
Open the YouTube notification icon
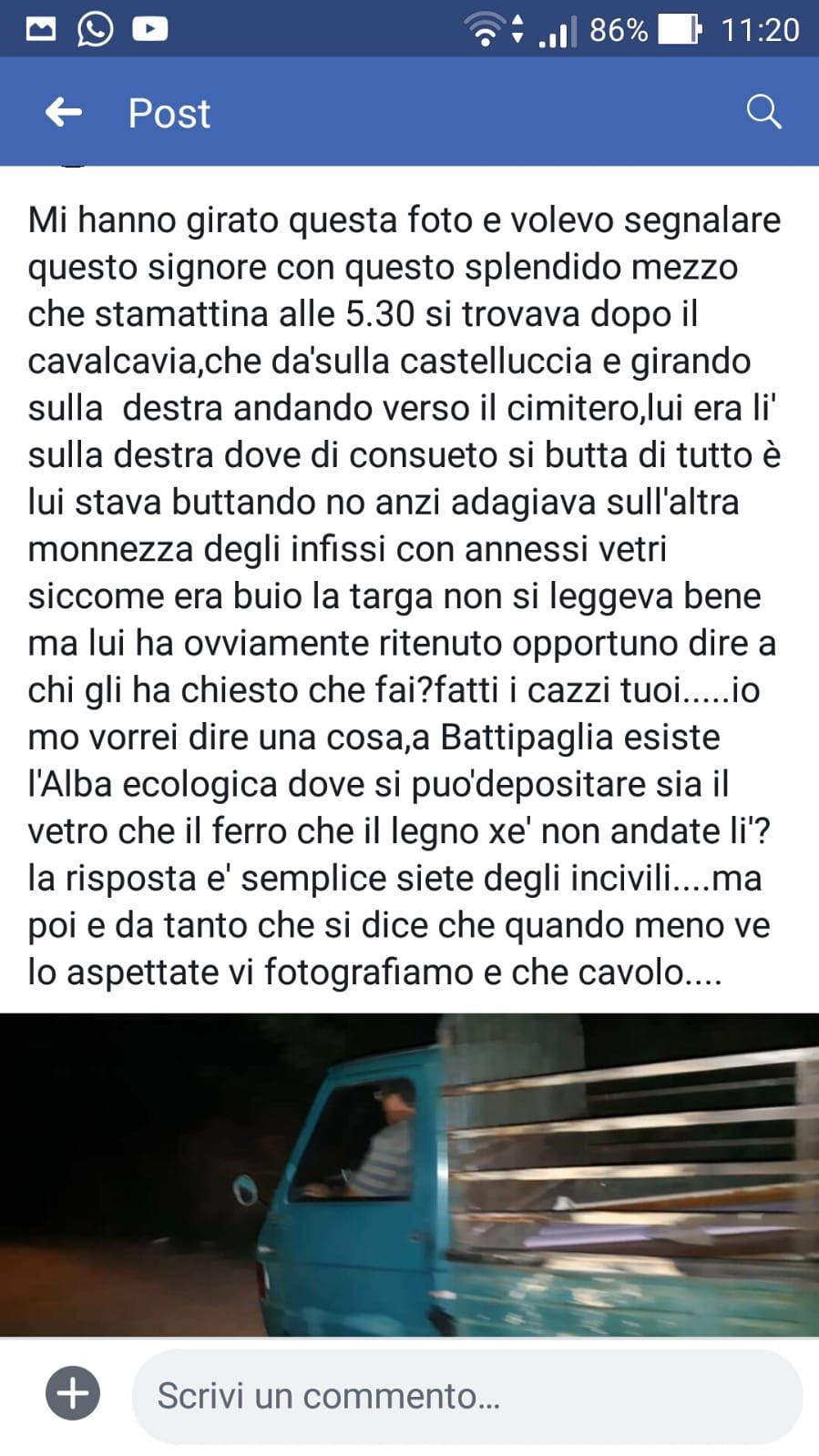click(149, 30)
